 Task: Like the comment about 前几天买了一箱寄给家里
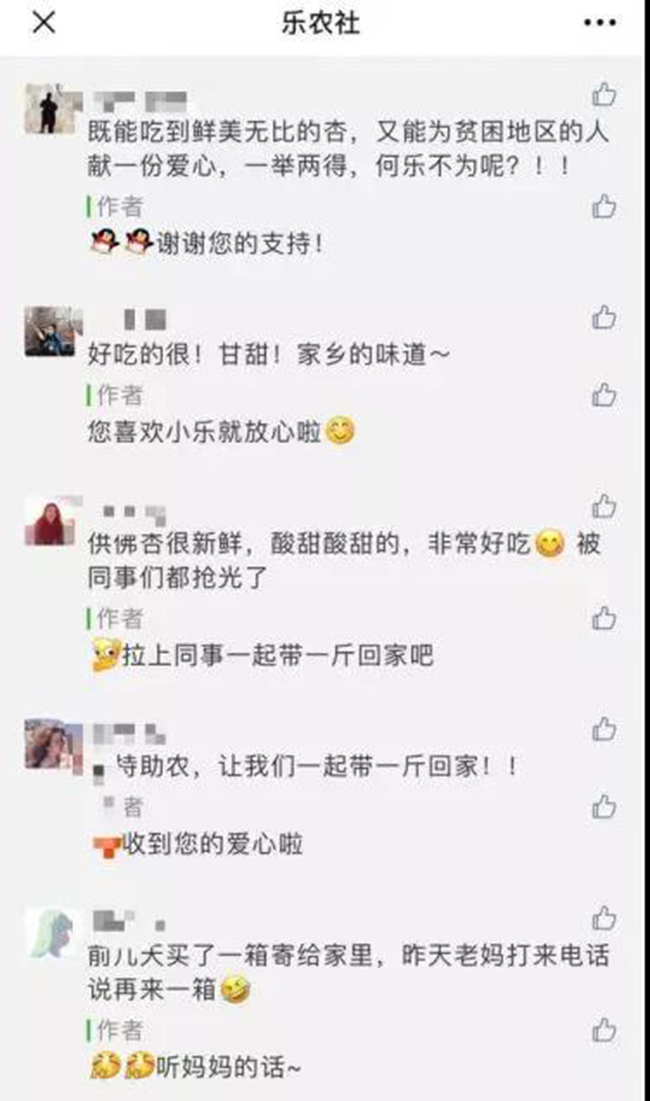pos(604,918)
